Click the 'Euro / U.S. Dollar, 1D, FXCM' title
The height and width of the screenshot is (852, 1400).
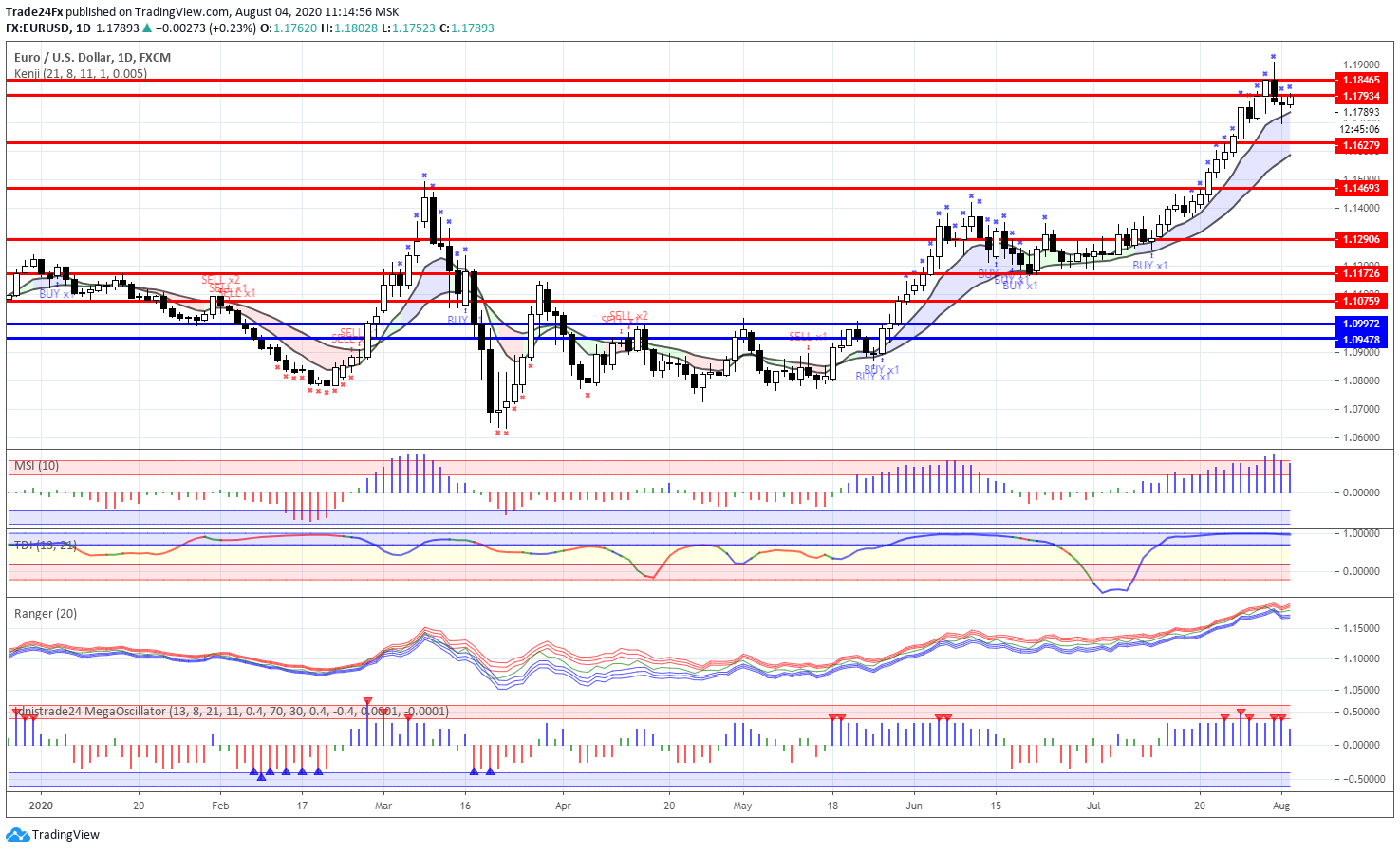pyautogui.click(x=92, y=57)
